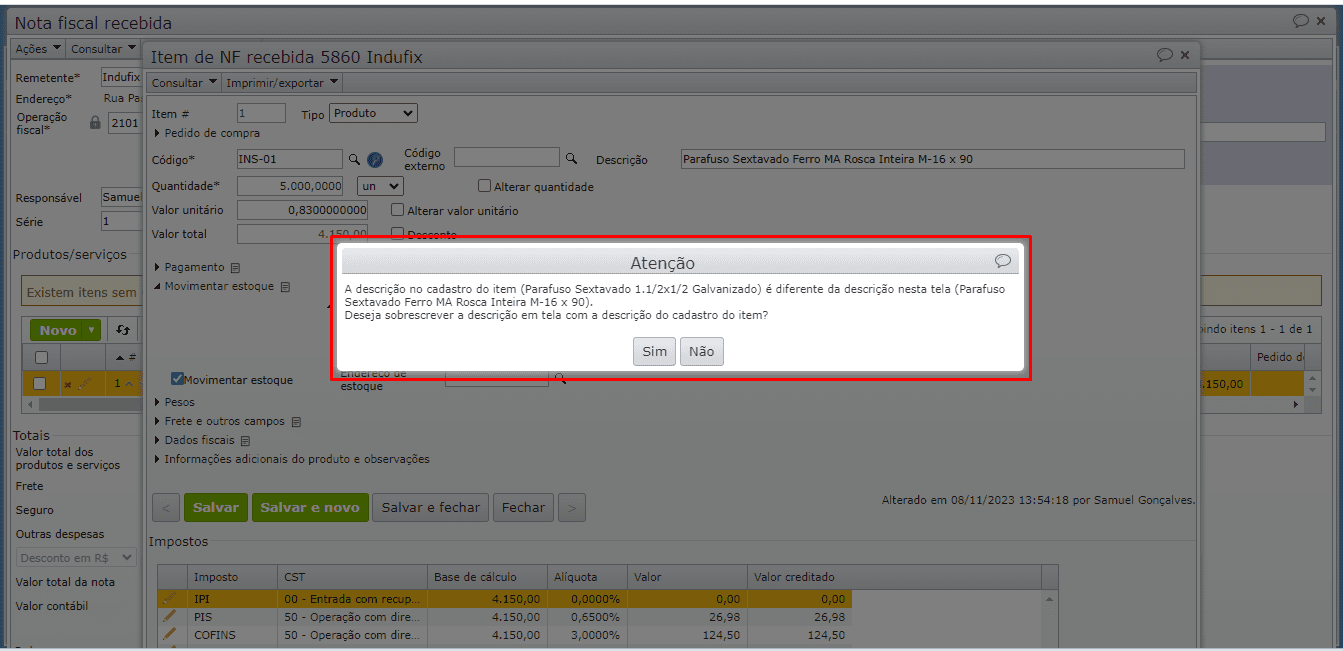Click pencil edit icon in IPI row
This screenshot has height=651, width=1343.
tap(170, 598)
